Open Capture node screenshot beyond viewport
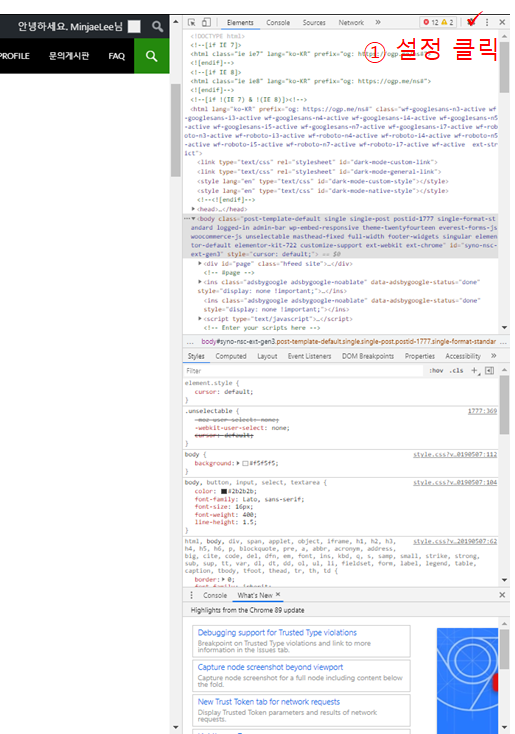The image size is (515, 734). [270, 667]
